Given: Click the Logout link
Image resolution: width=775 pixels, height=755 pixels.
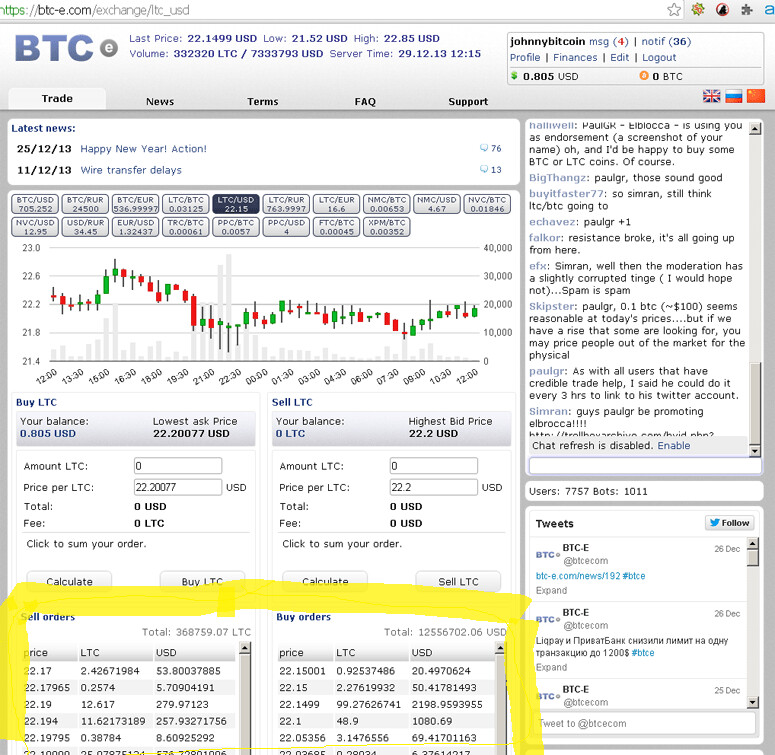Looking at the screenshot, I should coord(659,57).
